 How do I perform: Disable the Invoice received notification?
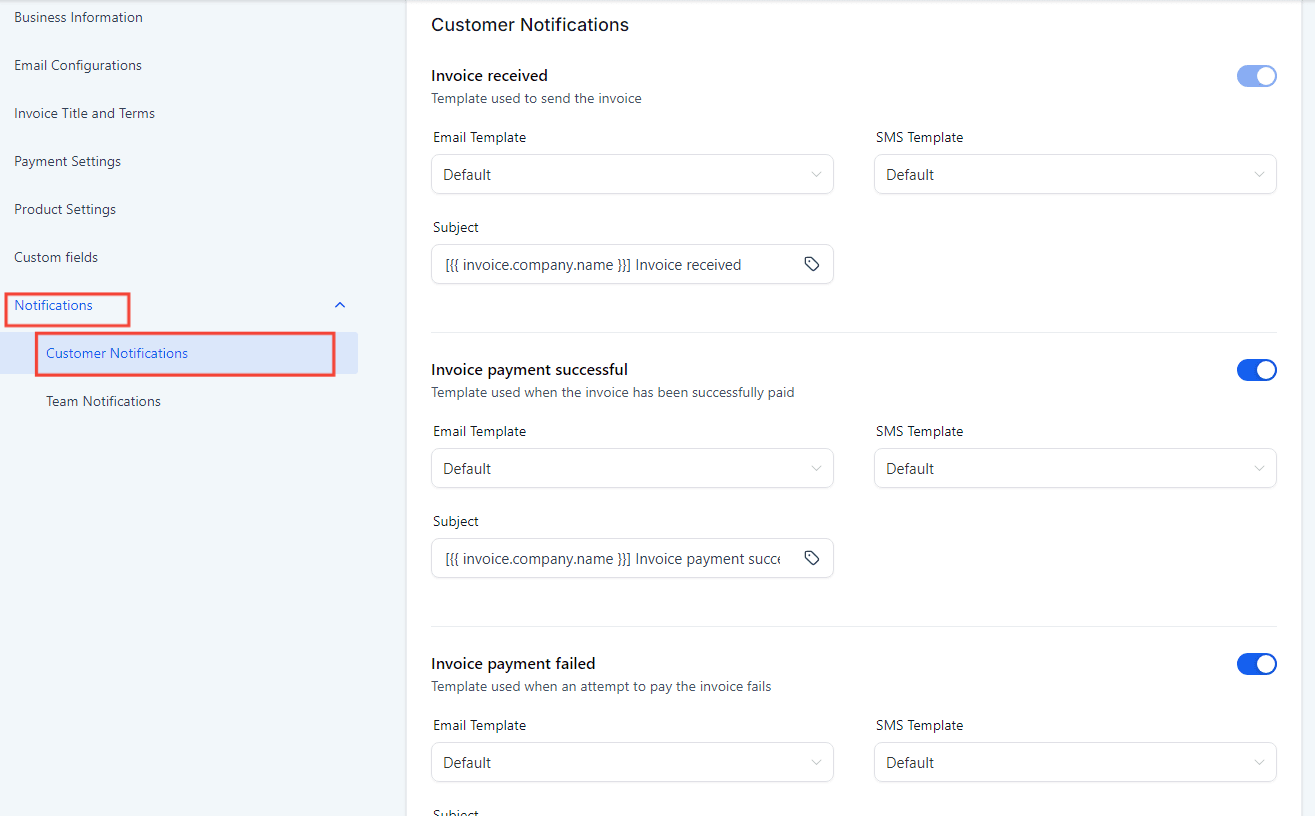click(x=1256, y=75)
